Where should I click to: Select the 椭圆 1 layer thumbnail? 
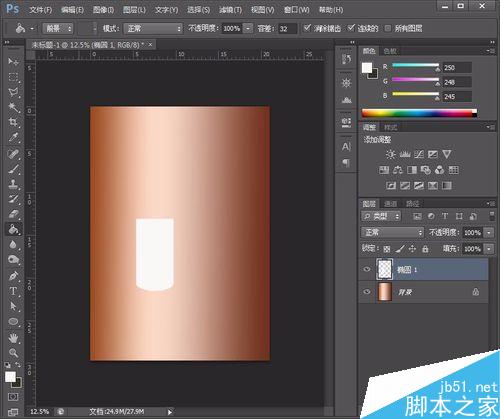(x=384, y=269)
